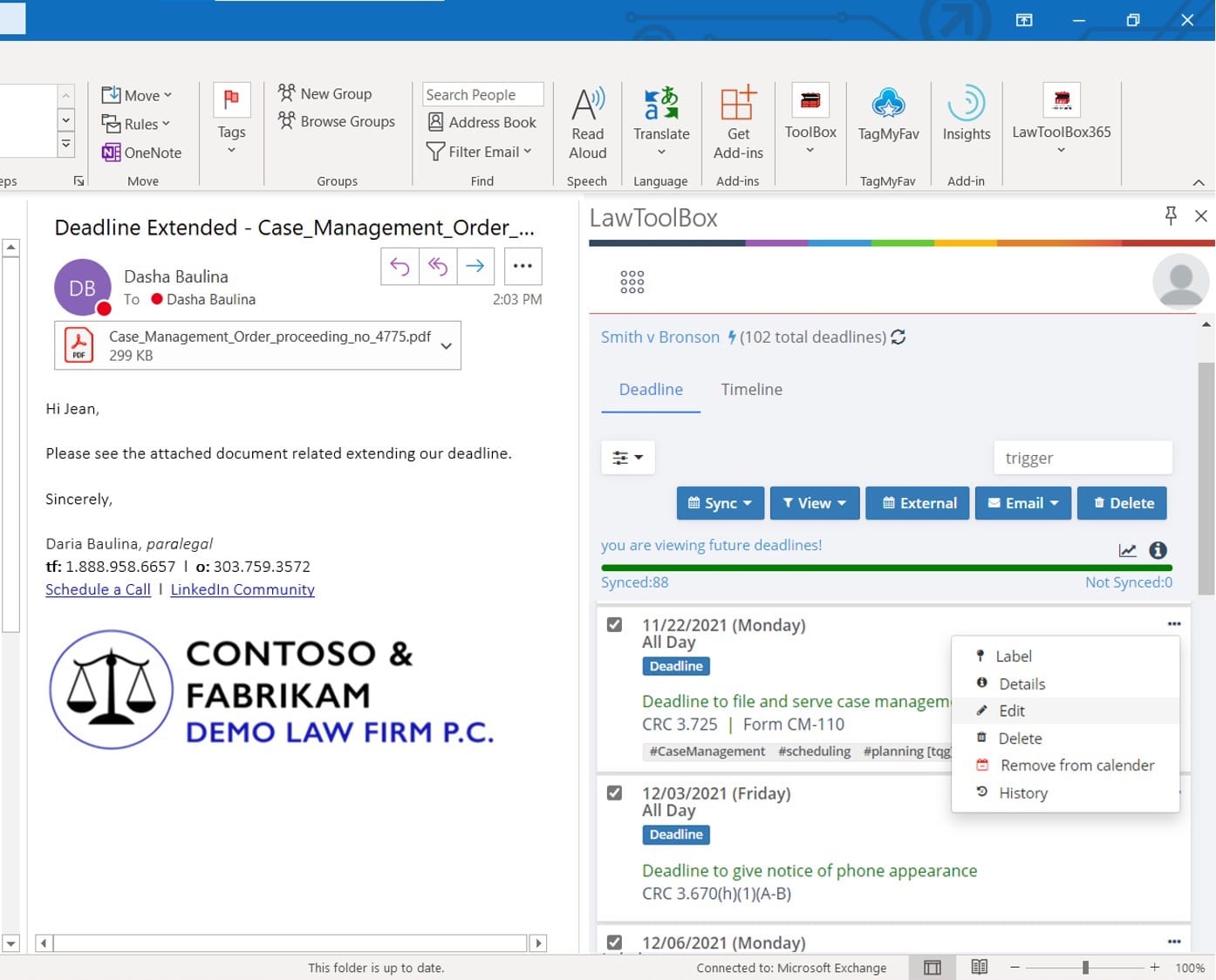
Task: Switch to the Timeline tab
Action: (x=751, y=390)
